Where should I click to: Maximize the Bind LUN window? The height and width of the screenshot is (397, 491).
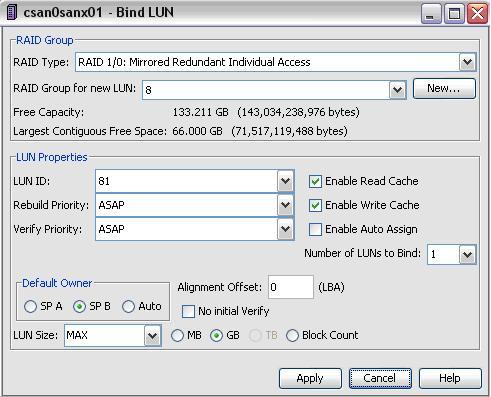pyautogui.click(x=454, y=13)
